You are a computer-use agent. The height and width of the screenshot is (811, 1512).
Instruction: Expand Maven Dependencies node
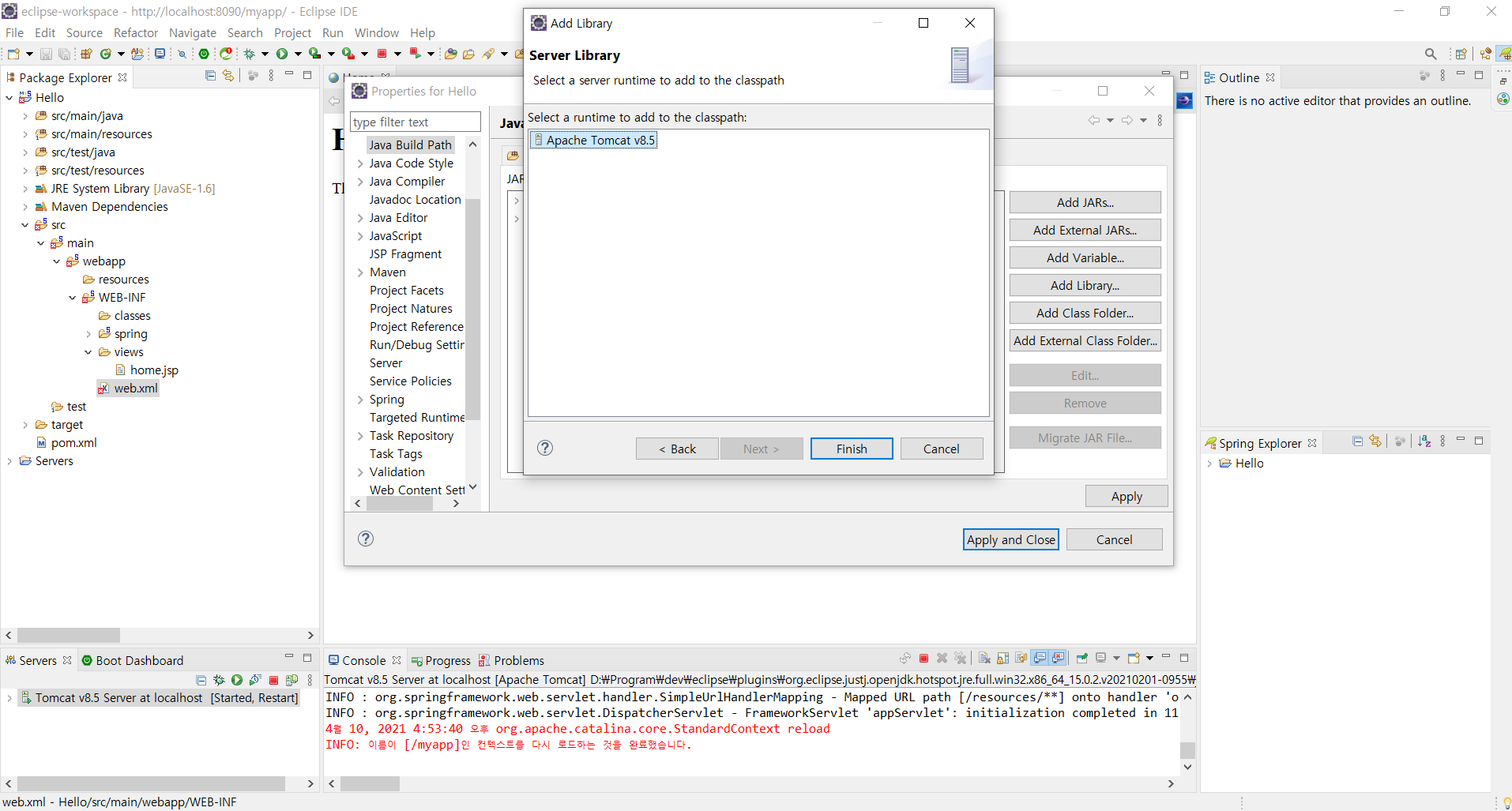(x=25, y=207)
